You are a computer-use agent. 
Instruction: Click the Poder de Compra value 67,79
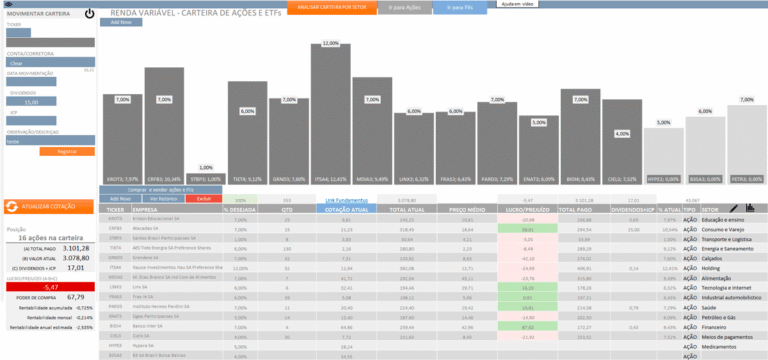pyautogui.click(x=75, y=297)
